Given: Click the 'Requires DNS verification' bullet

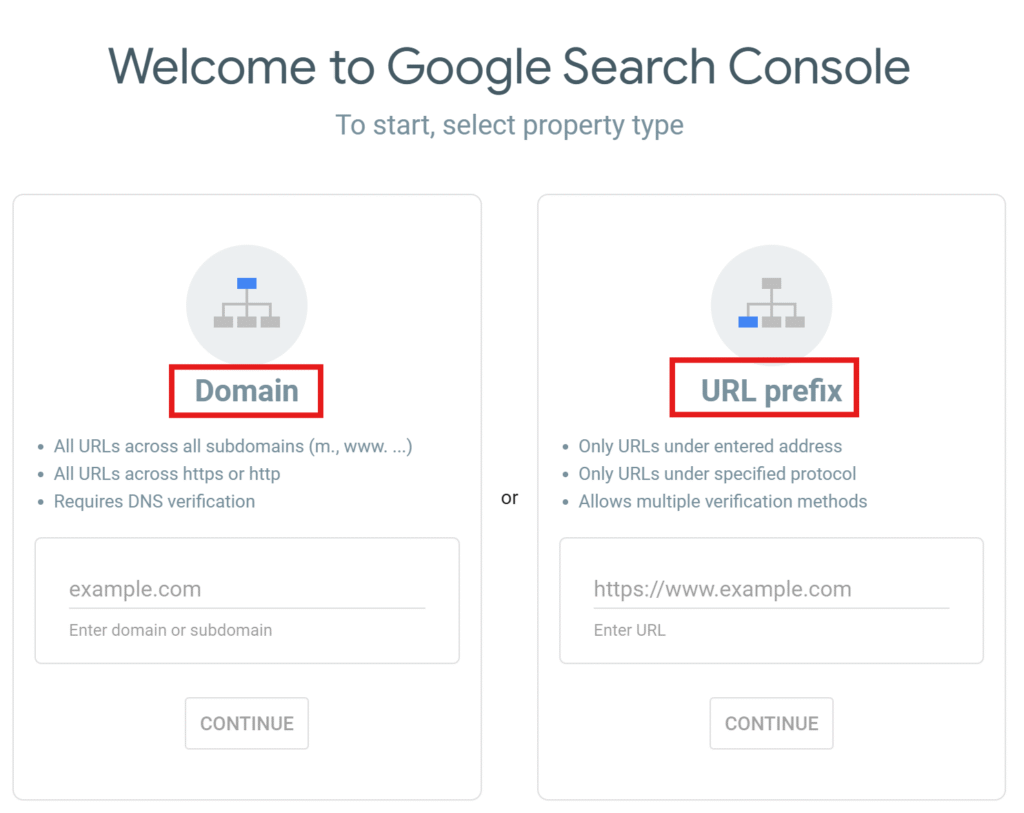Looking at the screenshot, I should coord(154,501).
